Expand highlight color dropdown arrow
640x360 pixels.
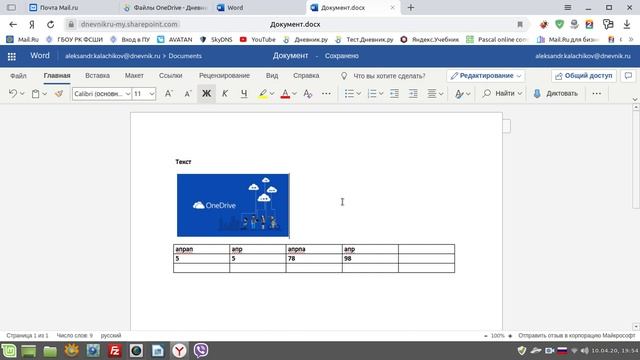pos(272,93)
